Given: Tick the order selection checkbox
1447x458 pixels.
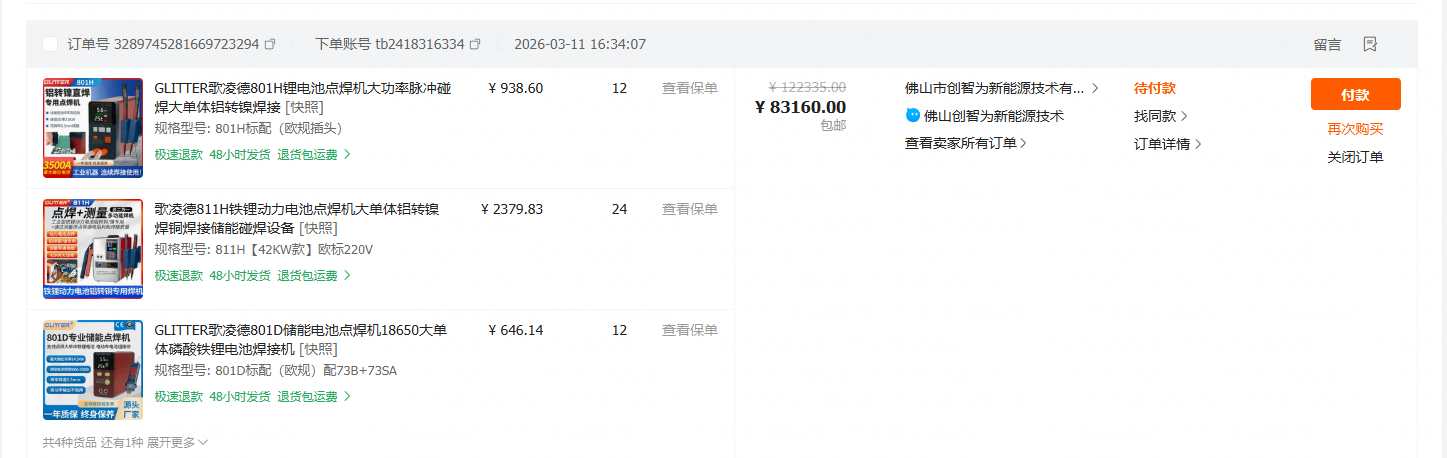Looking at the screenshot, I should click(x=50, y=44).
